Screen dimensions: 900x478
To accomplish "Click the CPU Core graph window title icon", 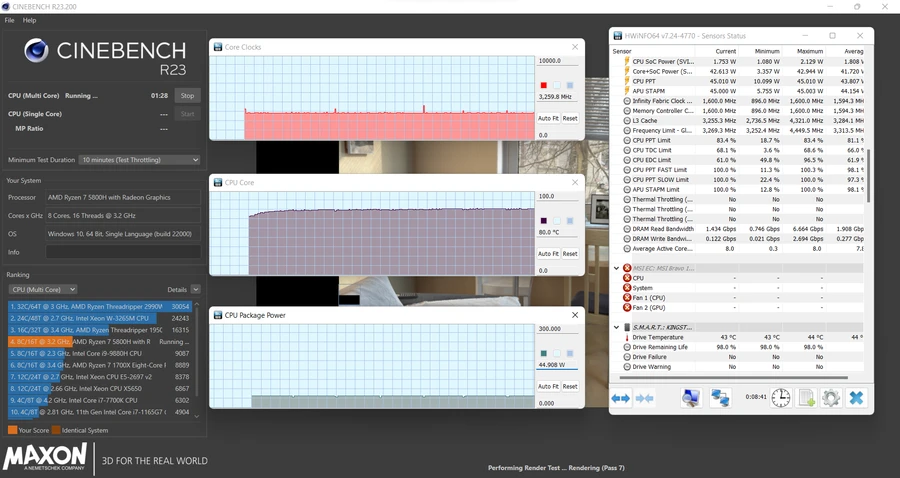I will click(218, 182).
